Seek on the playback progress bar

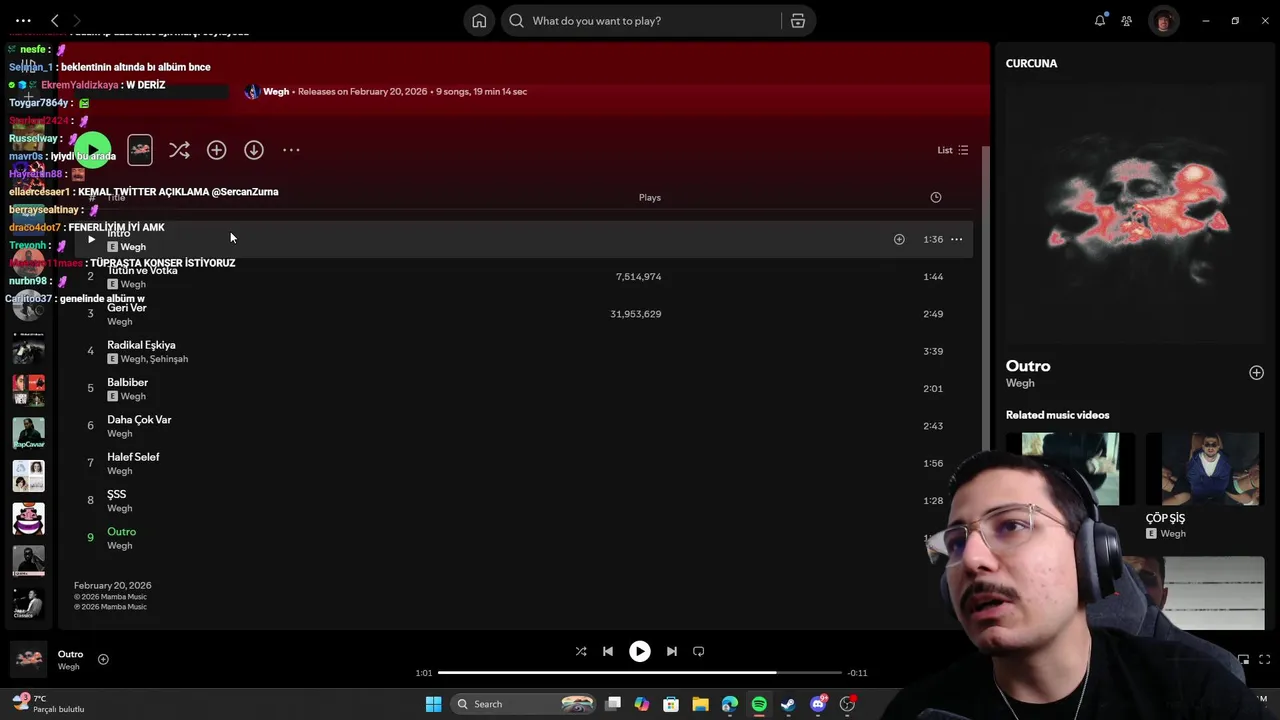(640, 673)
